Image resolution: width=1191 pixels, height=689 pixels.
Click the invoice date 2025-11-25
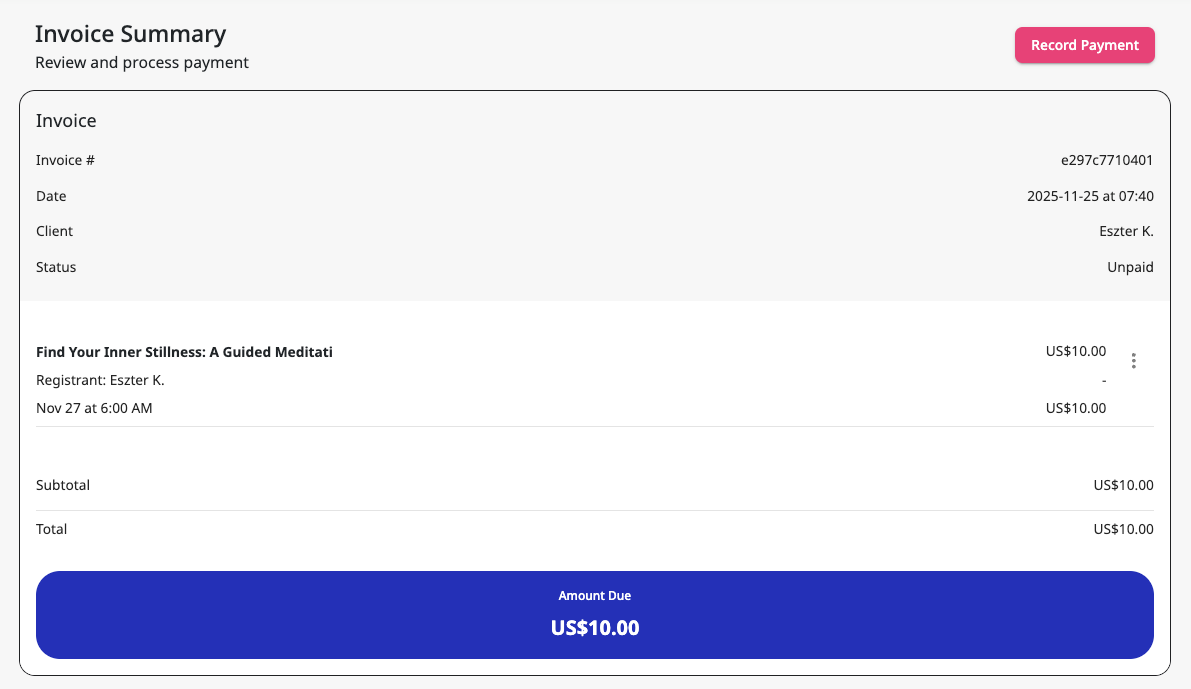click(x=1090, y=196)
